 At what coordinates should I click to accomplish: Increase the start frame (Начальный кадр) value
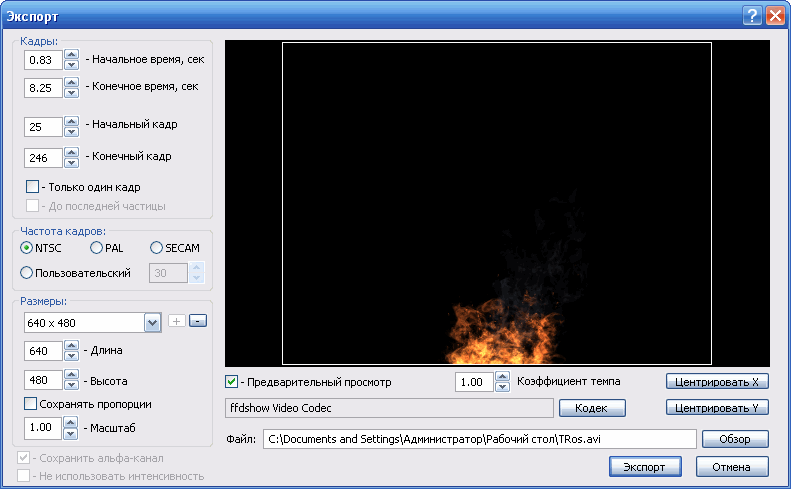72,122
